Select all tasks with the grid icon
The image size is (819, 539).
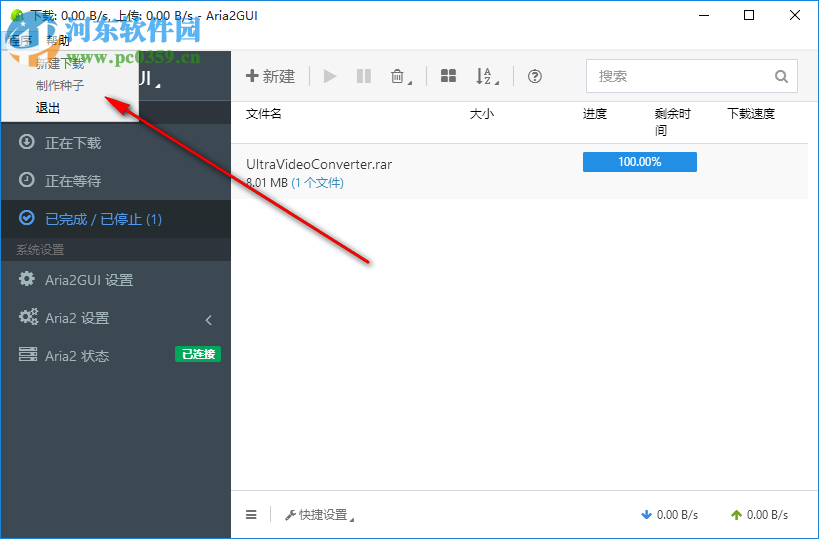click(448, 76)
